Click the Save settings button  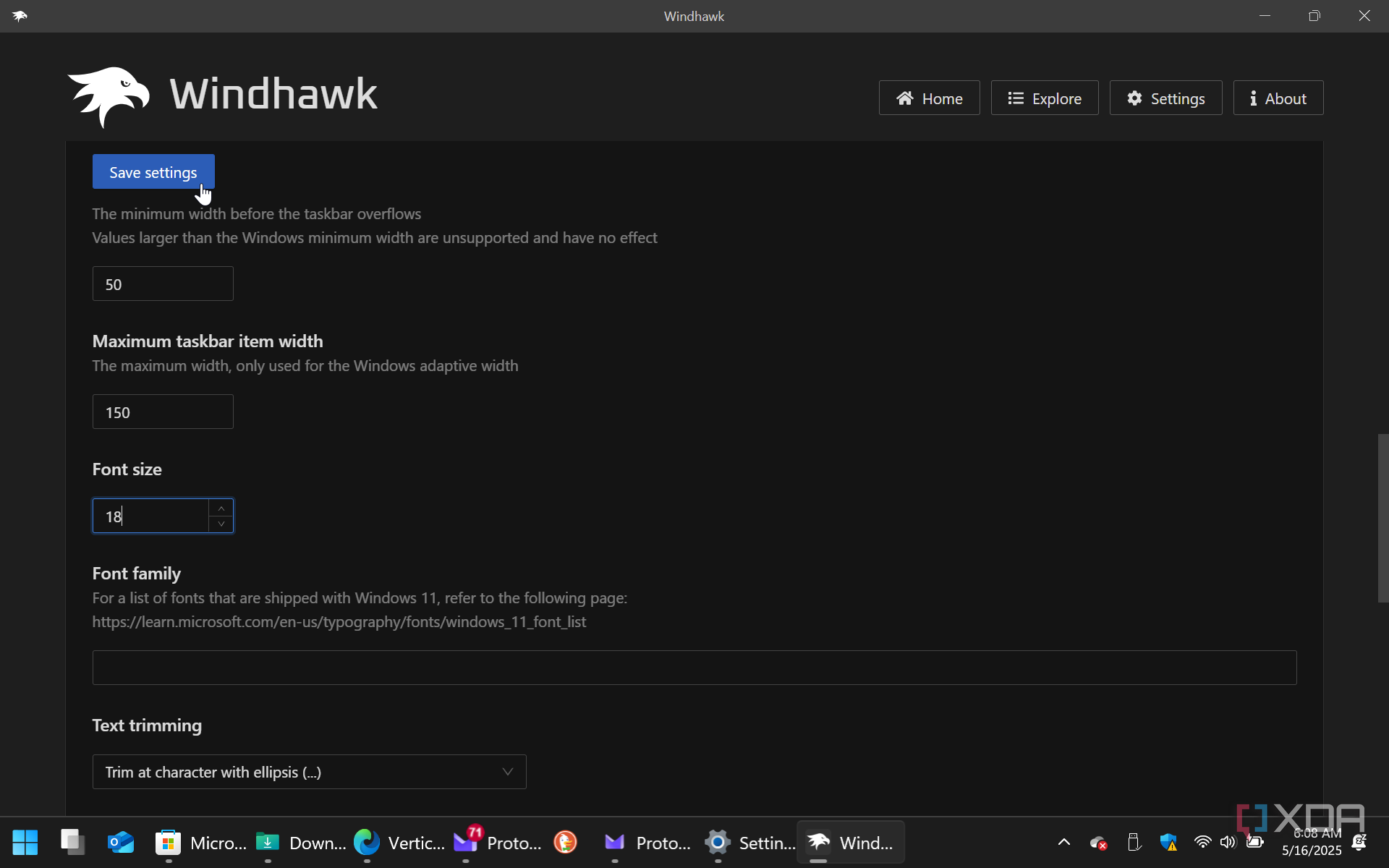click(x=153, y=172)
